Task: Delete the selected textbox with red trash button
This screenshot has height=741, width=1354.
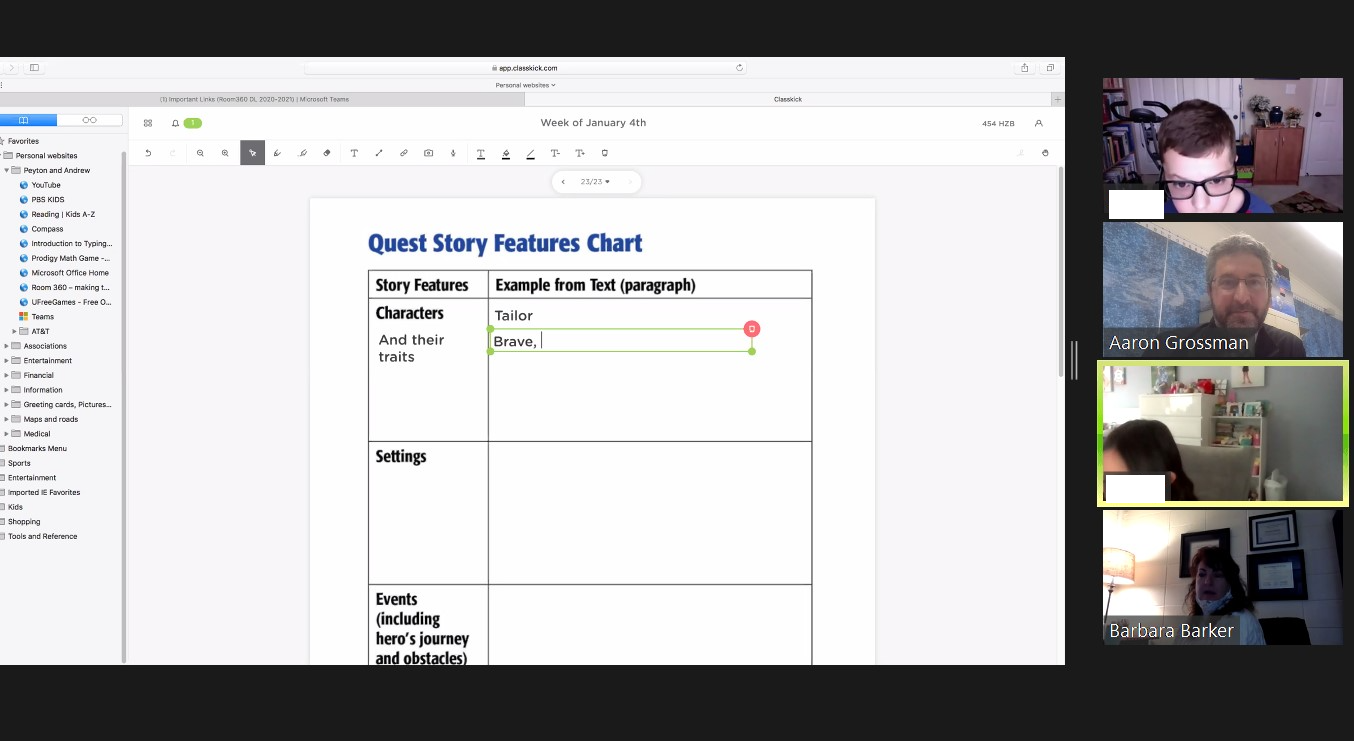Action: (x=752, y=329)
